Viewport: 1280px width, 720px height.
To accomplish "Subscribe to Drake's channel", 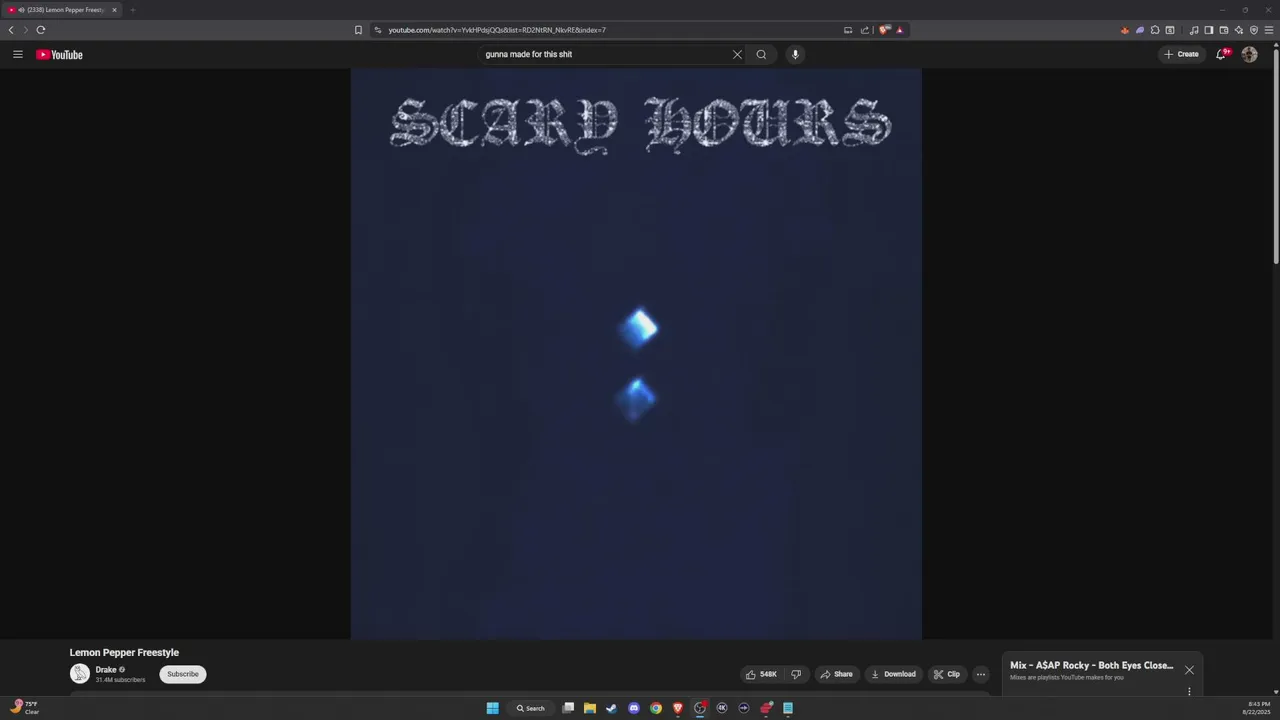I will click(x=183, y=674).
